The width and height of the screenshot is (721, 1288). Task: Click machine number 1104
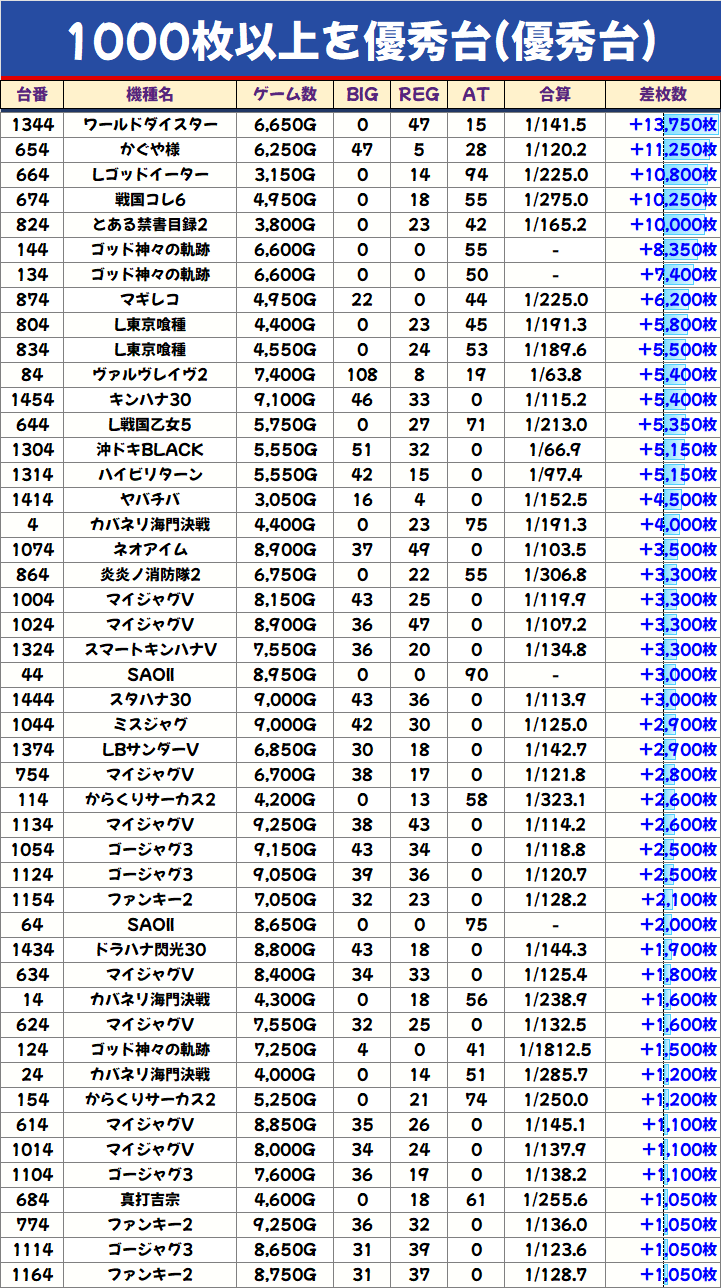(x=32, y=1175)
